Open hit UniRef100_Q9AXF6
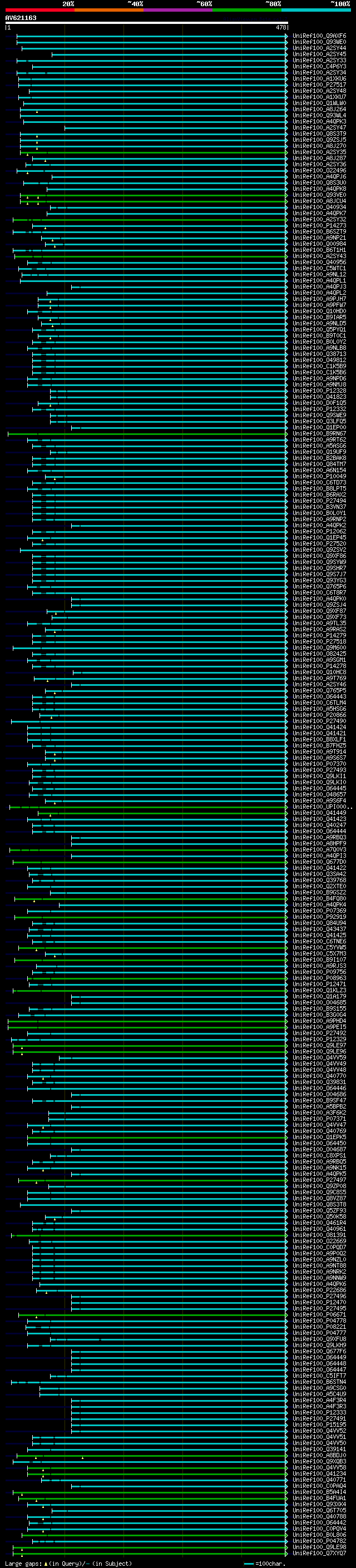Image resolution: width=356 pixels, height=1568 pixels. pos(319,36)
